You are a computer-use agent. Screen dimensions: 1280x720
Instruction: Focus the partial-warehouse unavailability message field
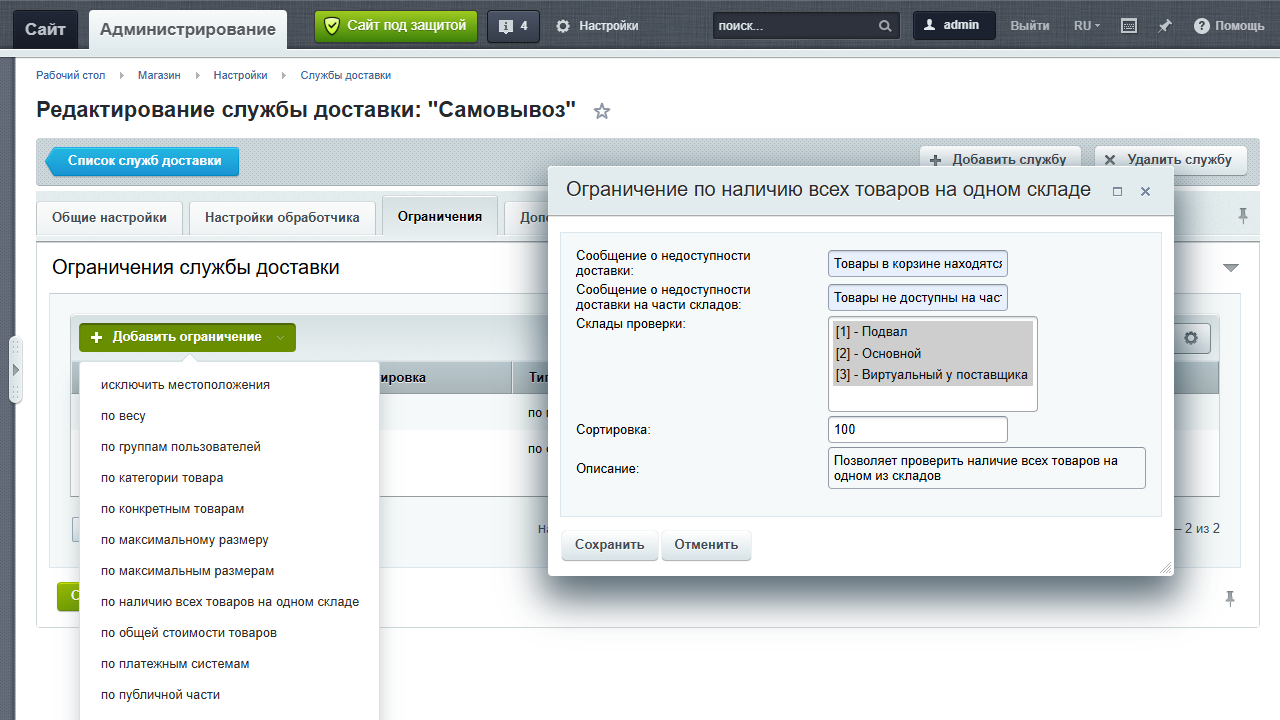click(918, 298)
